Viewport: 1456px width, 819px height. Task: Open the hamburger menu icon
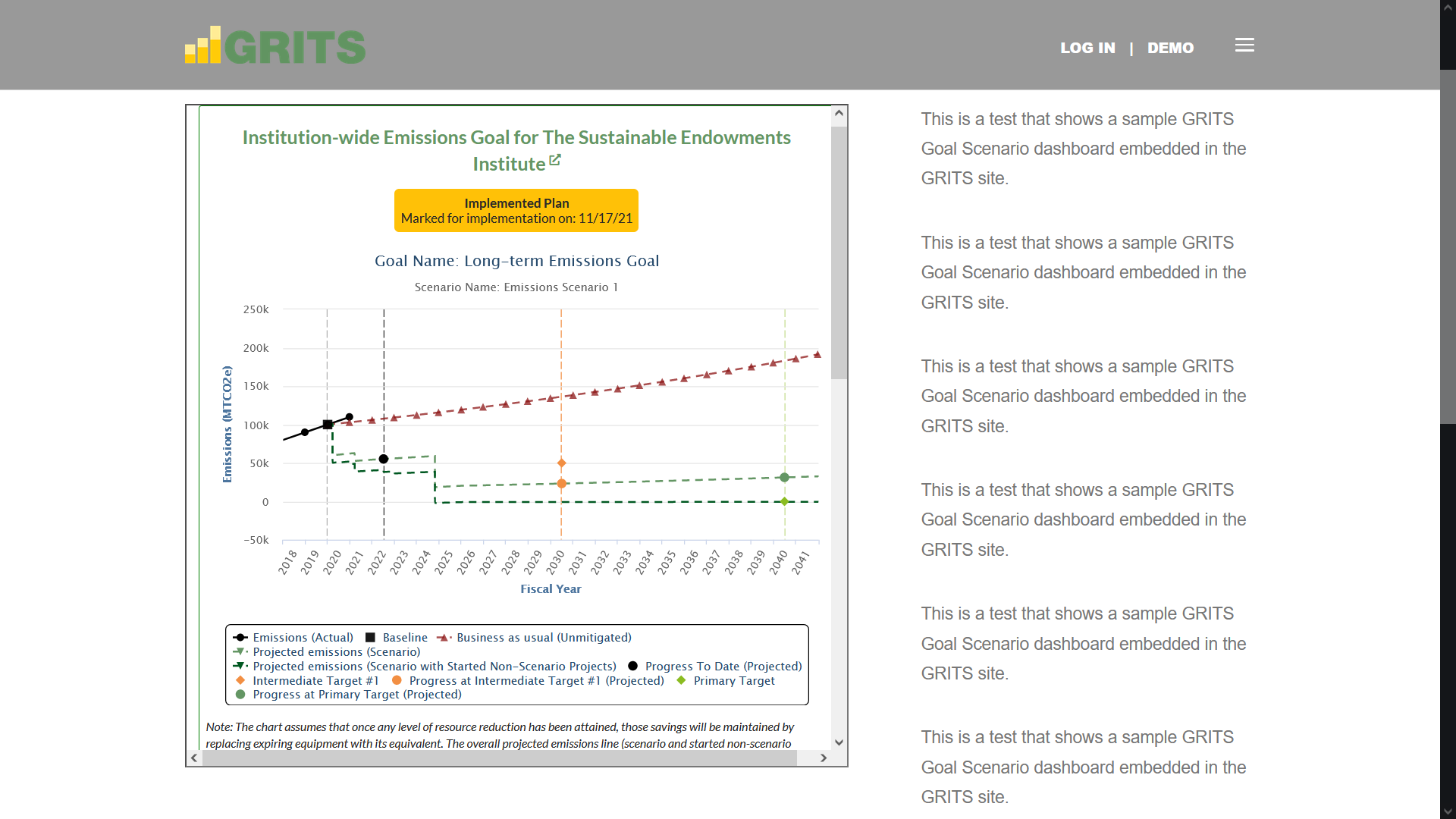point(1244,45)
